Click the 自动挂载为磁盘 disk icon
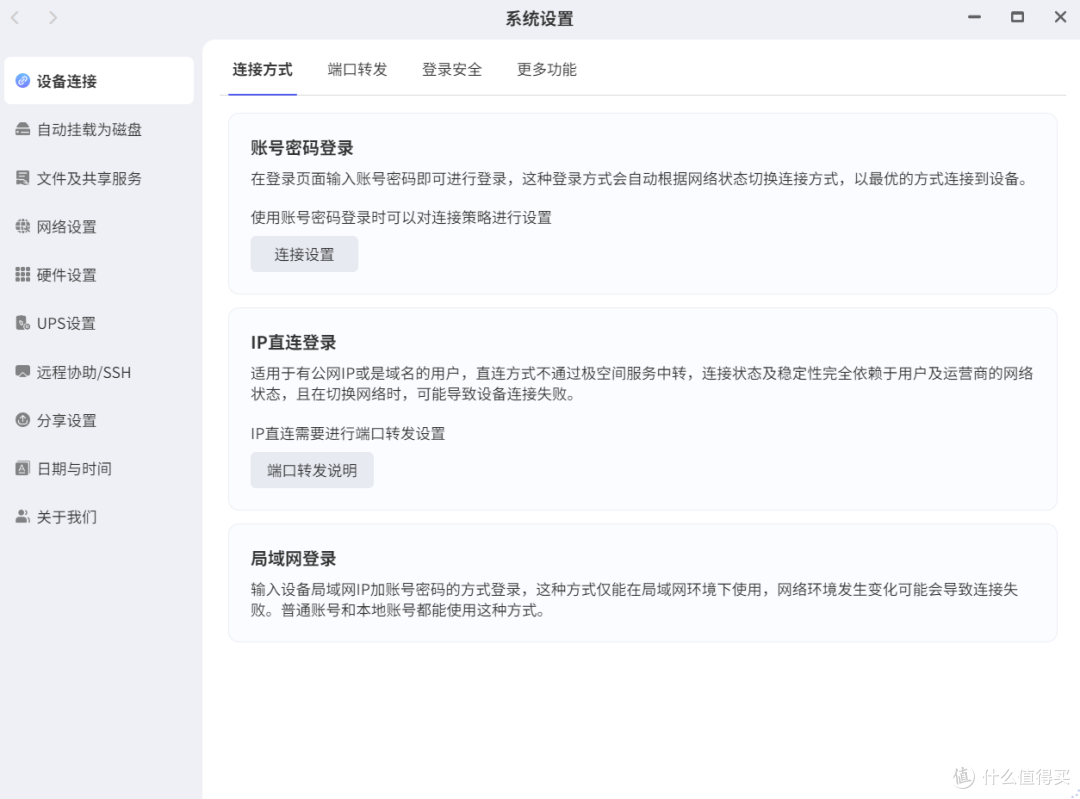 [x=23, y=129]
